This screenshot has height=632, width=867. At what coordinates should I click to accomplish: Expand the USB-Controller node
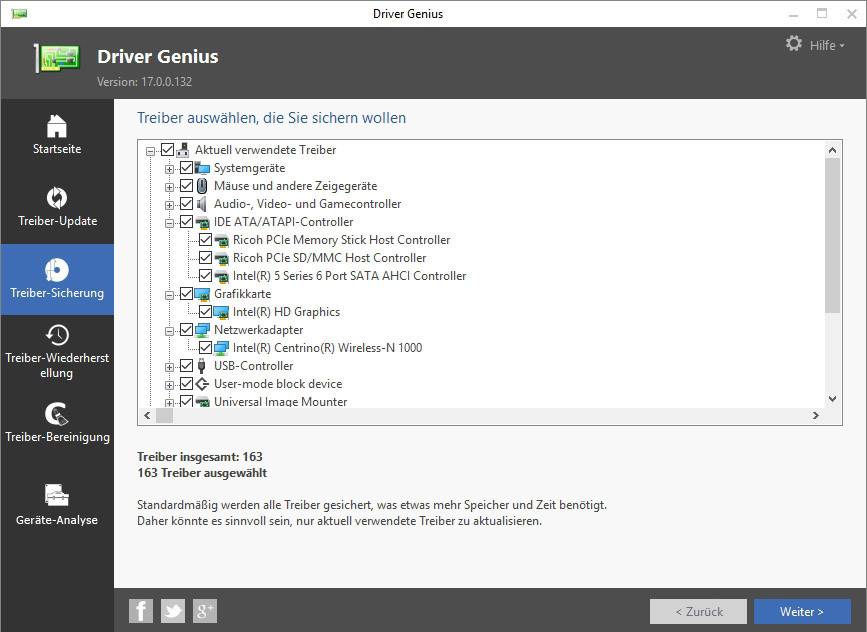169,367
